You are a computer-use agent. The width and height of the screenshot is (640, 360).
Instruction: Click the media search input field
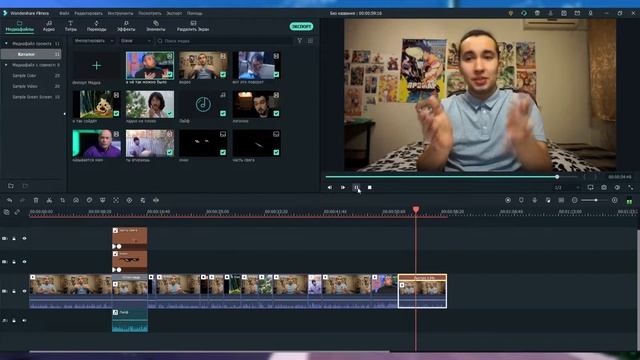[224, 41]
